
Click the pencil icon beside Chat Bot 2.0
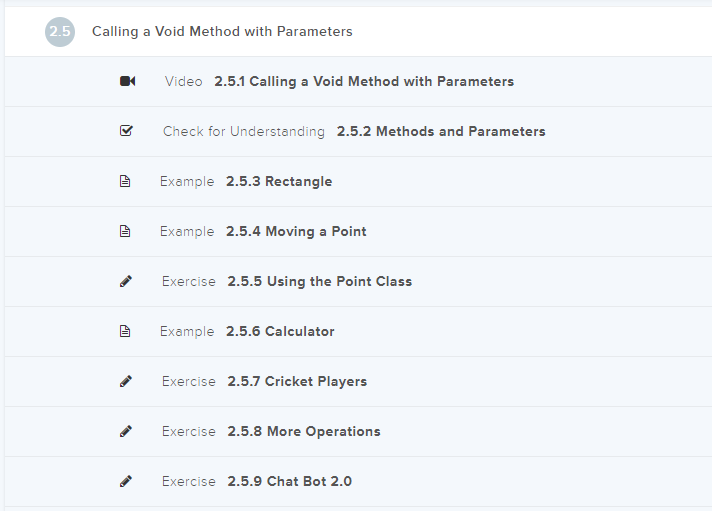click(125, 481)
